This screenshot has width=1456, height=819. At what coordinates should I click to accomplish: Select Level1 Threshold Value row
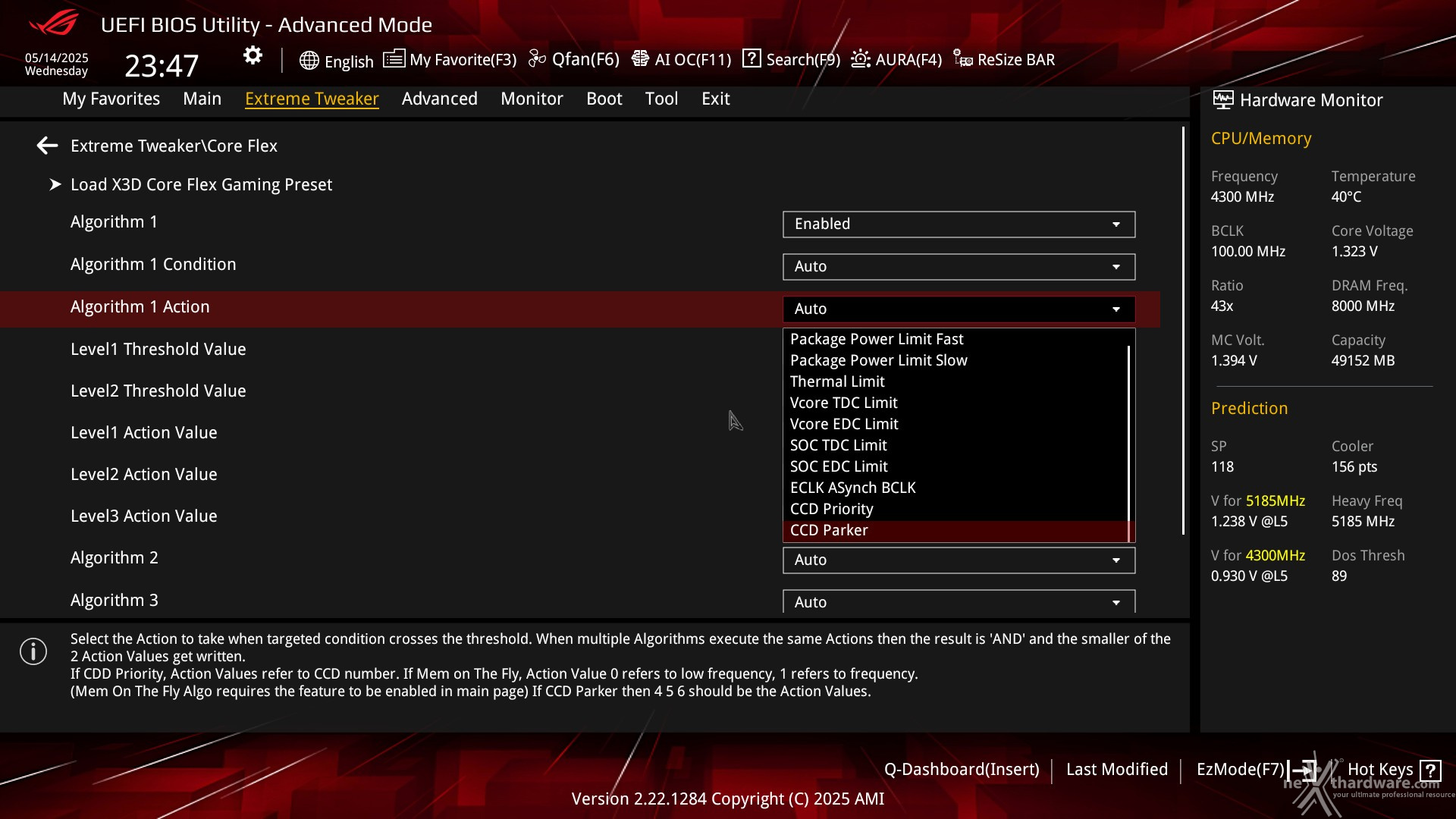click(x=580, y=350)
